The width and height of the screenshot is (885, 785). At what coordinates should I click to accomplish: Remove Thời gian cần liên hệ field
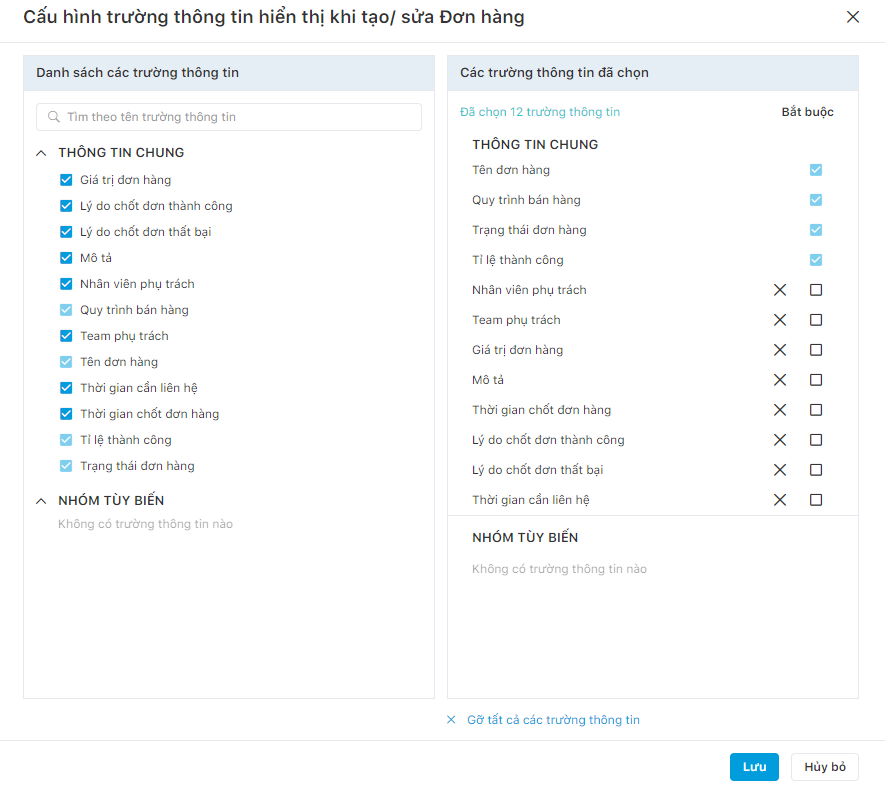(x=779, y=499)
